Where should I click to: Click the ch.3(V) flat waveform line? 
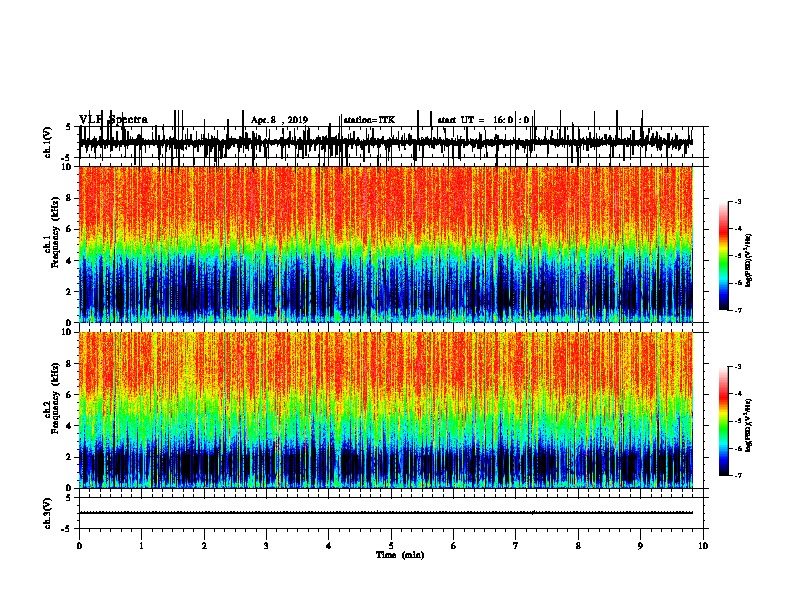(x=386, y=513)
